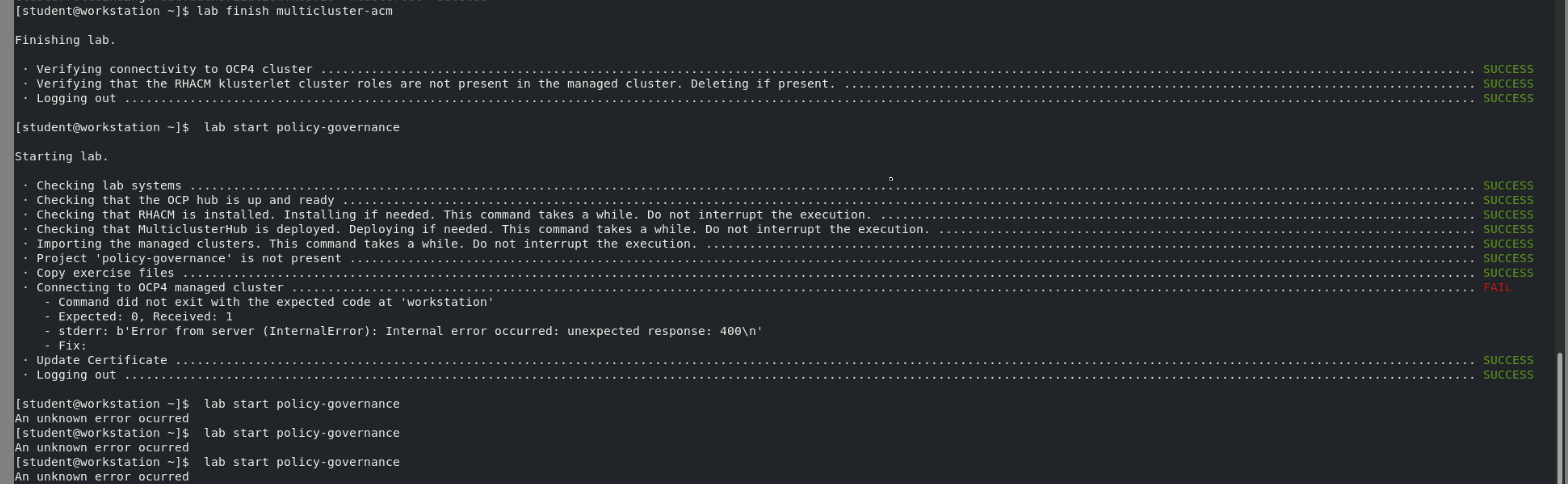Click the 'Expected: 0, Received: 1' line
The width and height of the screenshot is (1568, 484).
(145, 317)
